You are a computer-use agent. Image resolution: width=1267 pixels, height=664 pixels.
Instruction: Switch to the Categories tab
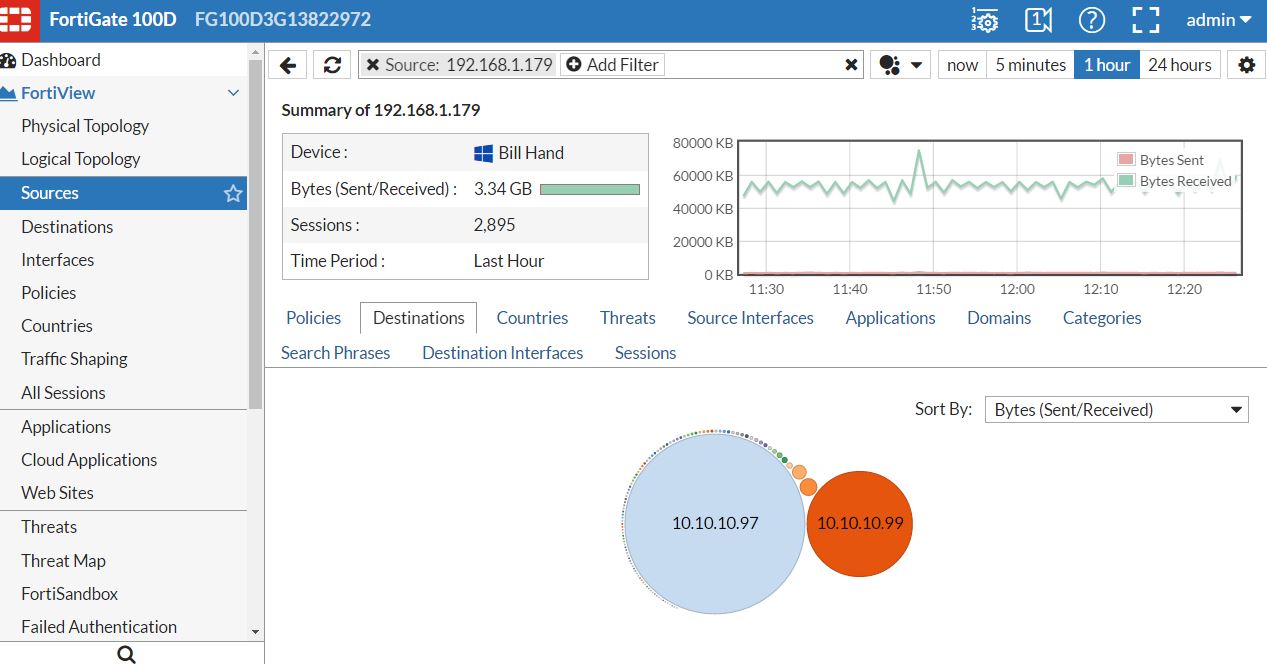tap(1102, 318)
